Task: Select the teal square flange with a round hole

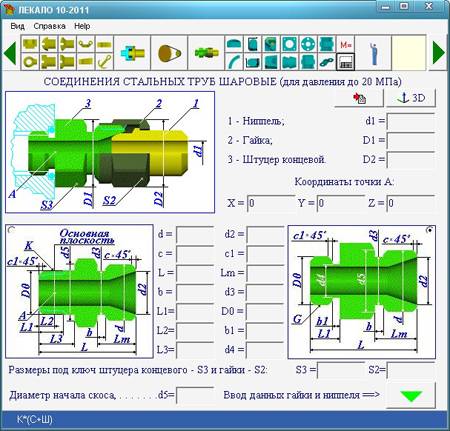Action: (289, 44)
